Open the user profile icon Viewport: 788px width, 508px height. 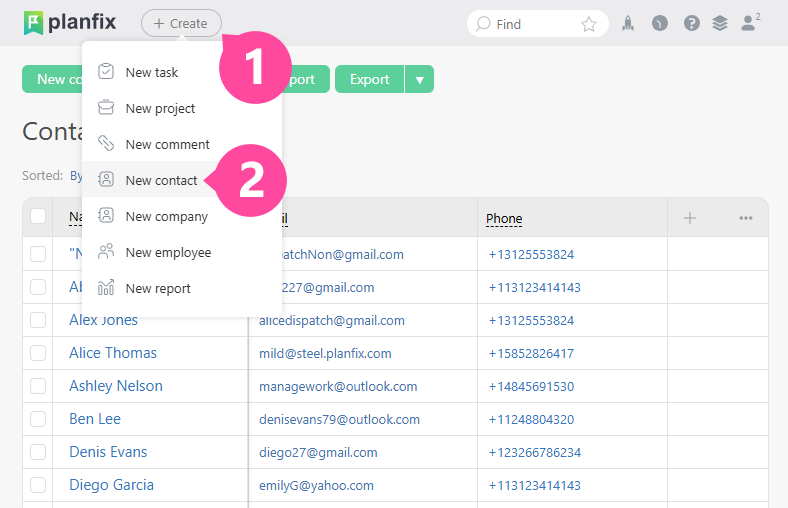click(749, 24)
